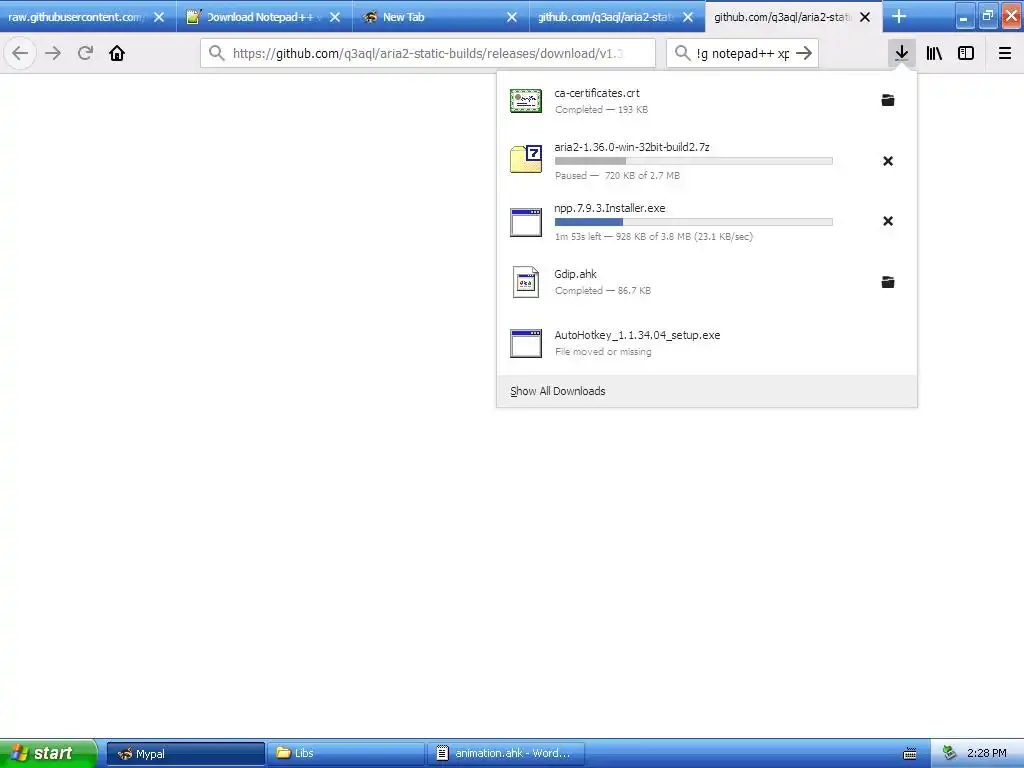Click the aria2-1.36.0-win-32bit-build2.7z filename
This screenshot has height=768, width=1024.
tap(632, 147)
